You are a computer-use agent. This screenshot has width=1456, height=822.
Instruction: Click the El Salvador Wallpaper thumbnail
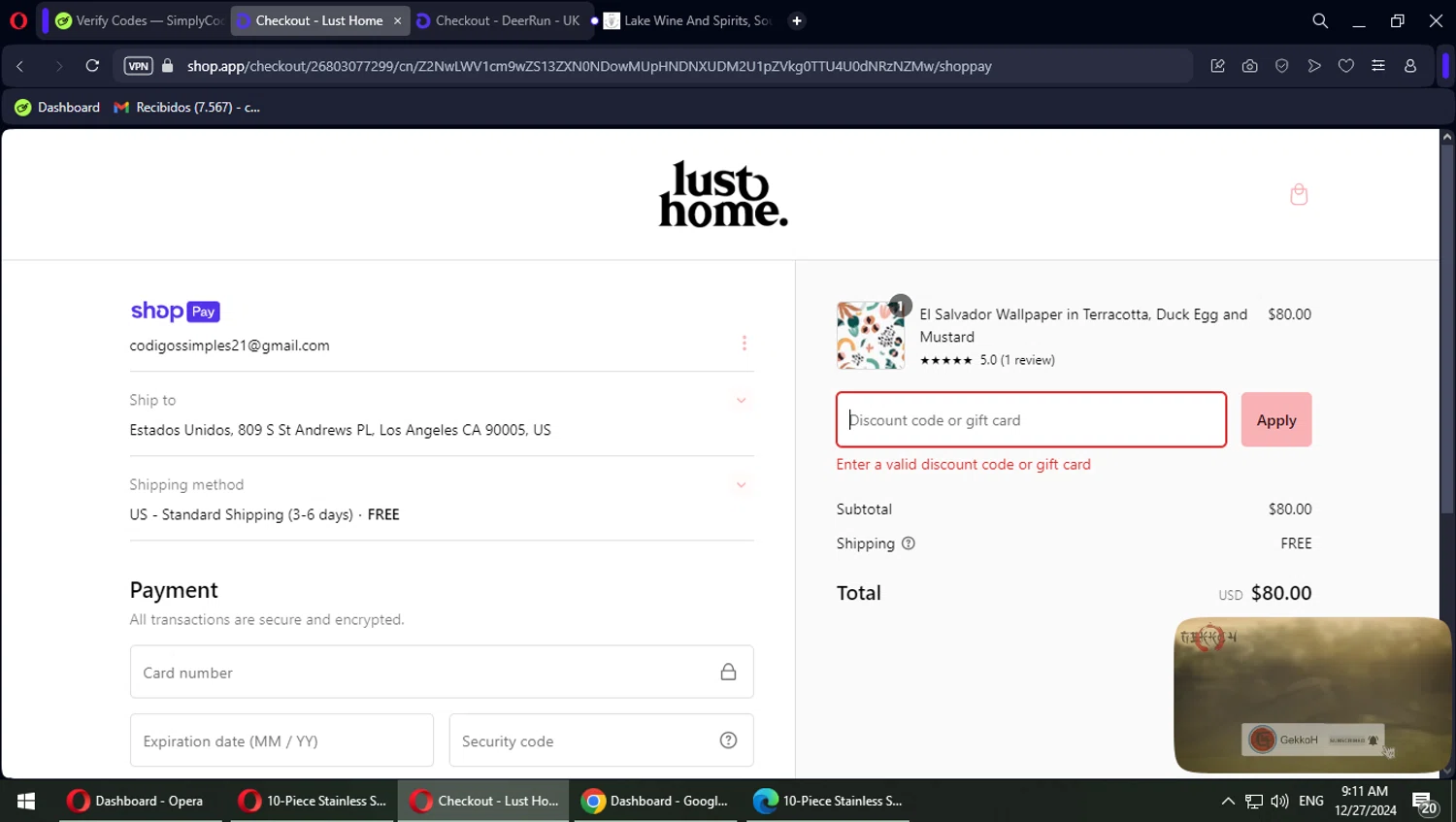[871, 336]
